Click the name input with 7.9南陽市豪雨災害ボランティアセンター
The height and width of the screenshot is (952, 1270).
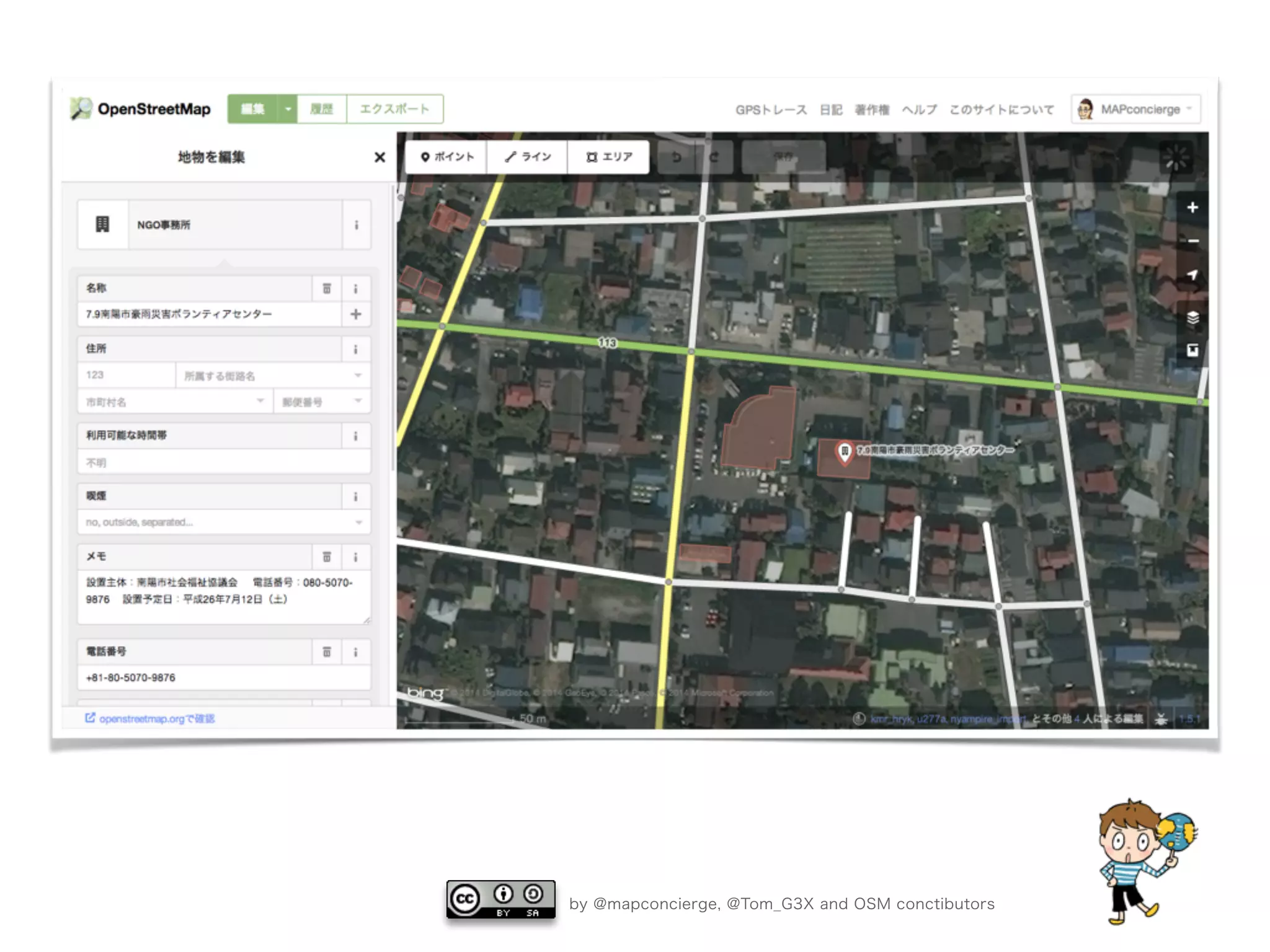(x=209, y=314)
